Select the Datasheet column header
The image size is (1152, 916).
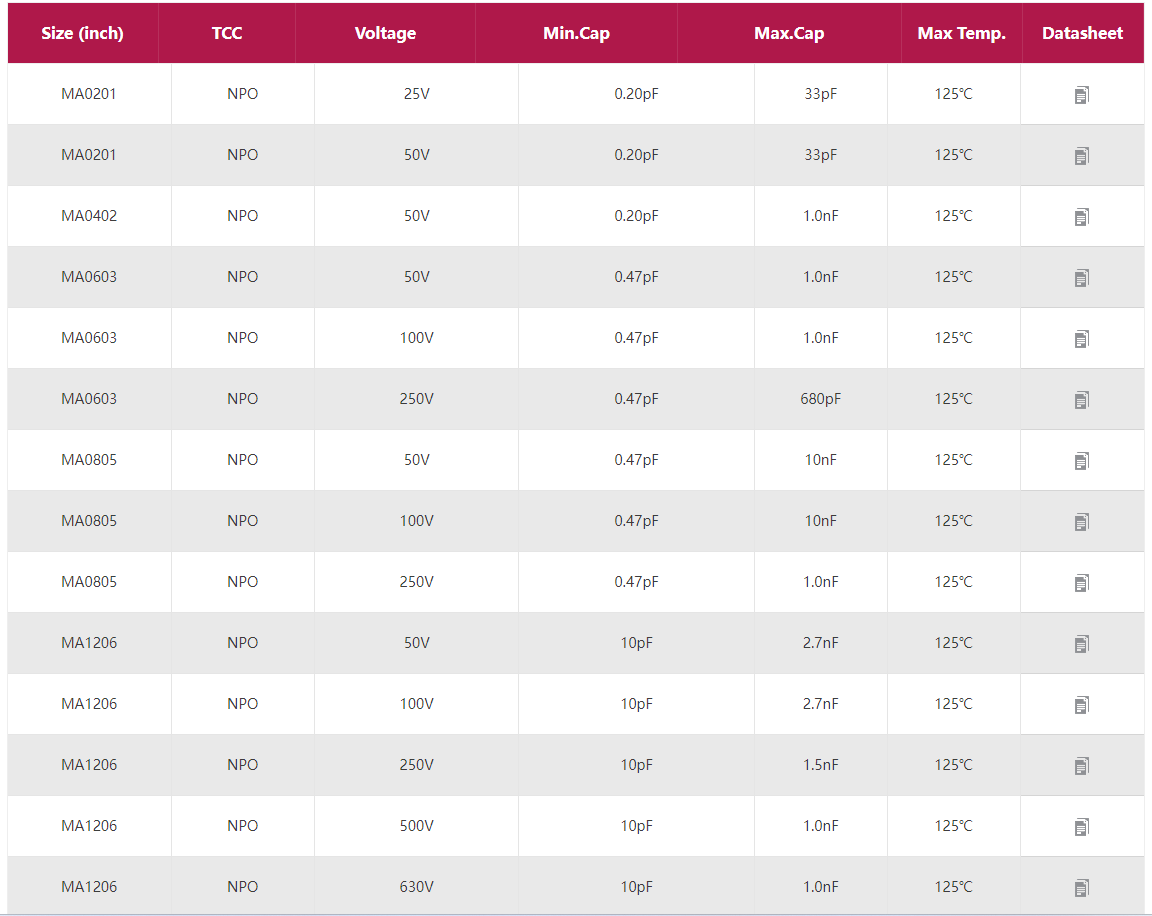(1082, 33)
